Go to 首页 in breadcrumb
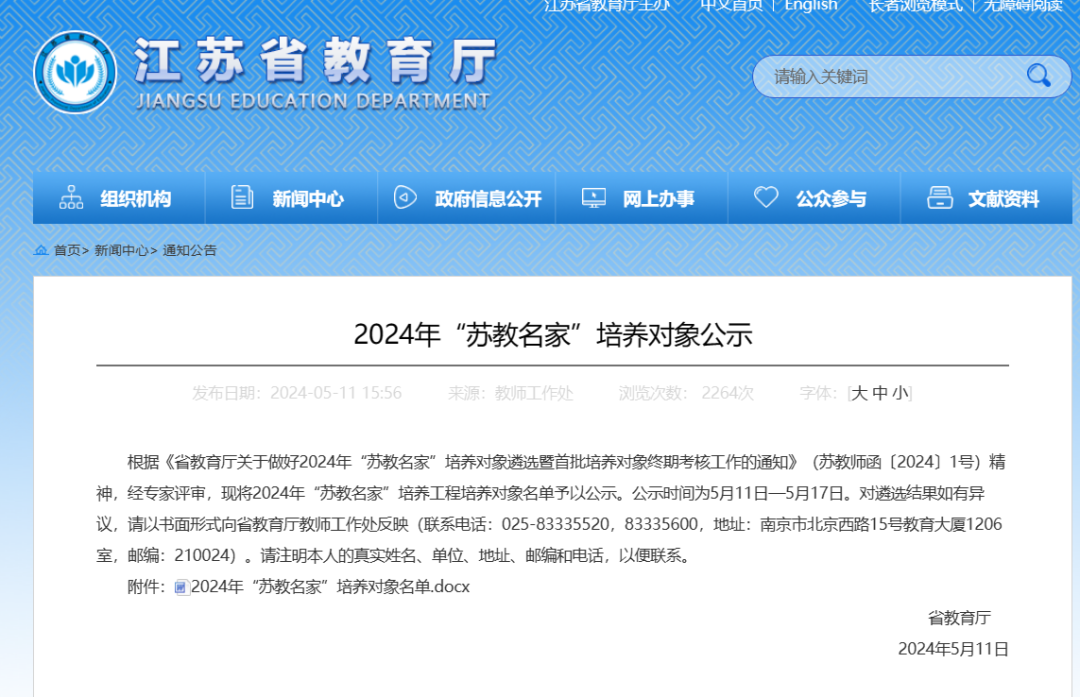Screen dimensions: 1080x697 [x=67, y=250]
